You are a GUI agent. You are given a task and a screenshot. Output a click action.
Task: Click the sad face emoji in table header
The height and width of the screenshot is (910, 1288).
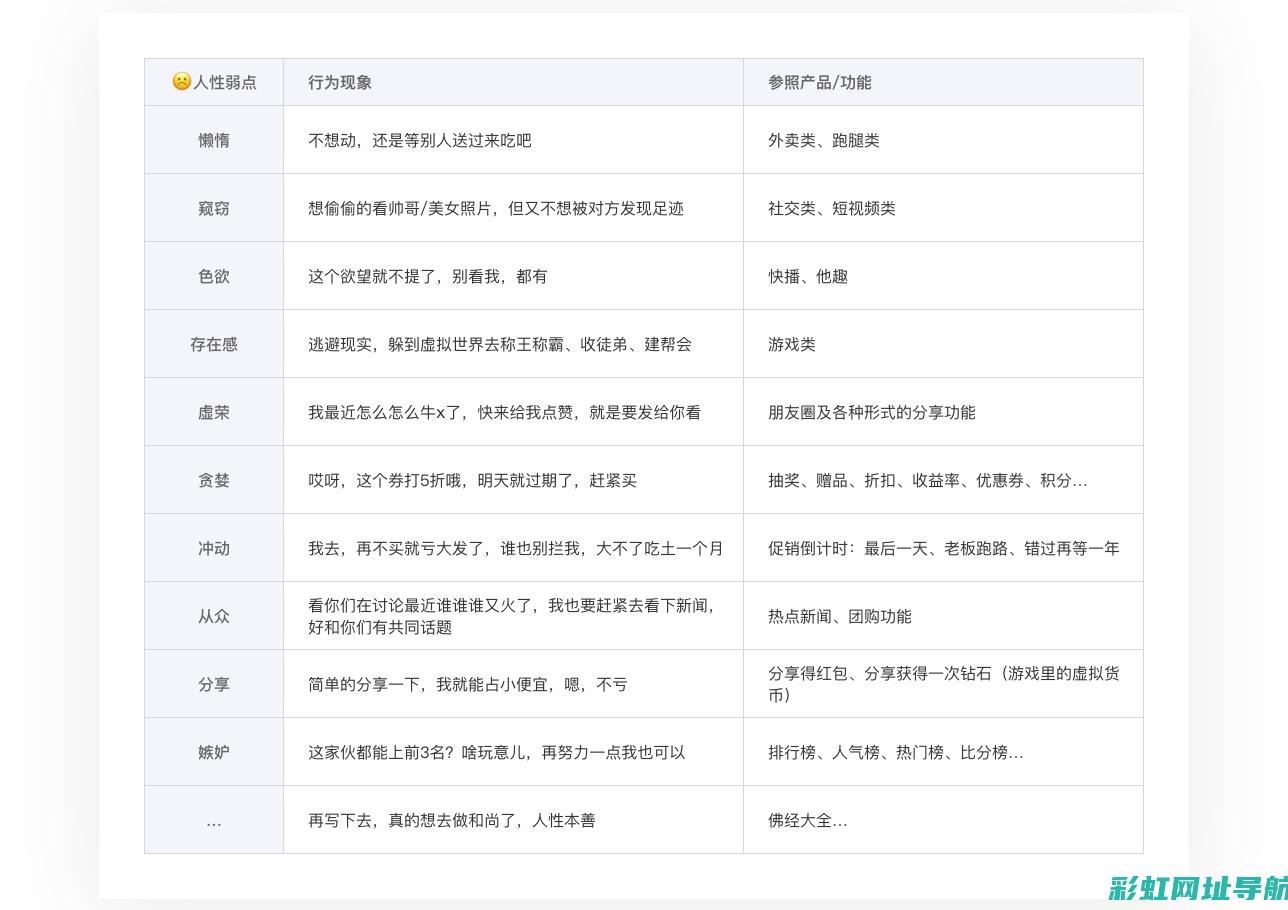tap(181, 81)
